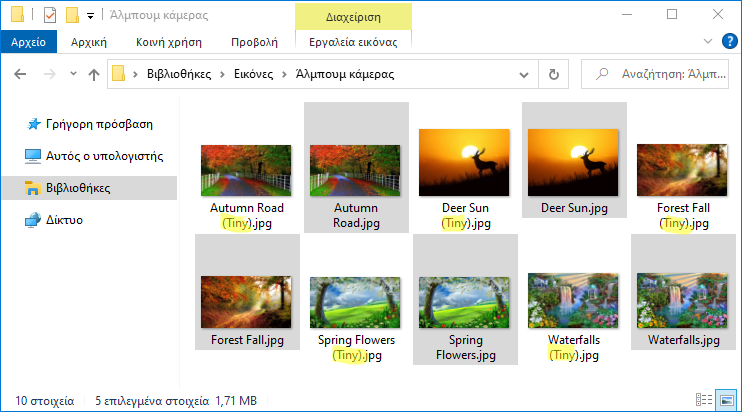
Task: Select Forest Fall (Tiny).jpg thumbnail
Action: coord(682,170)
